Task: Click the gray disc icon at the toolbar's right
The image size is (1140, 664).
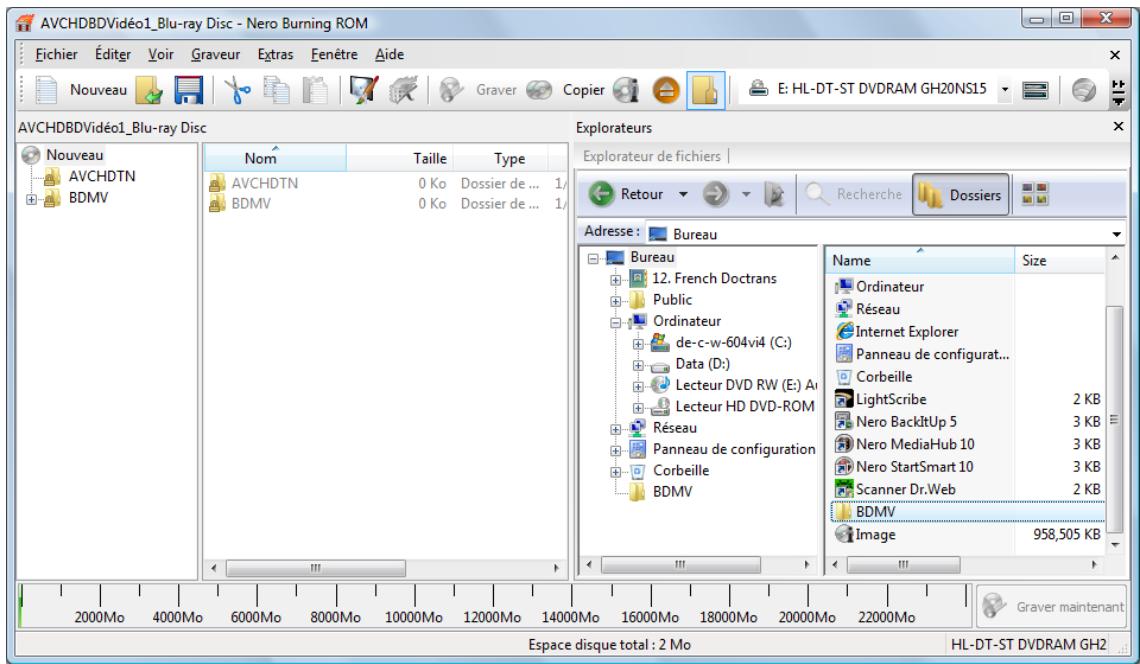Action: [x=1083, y=90]
